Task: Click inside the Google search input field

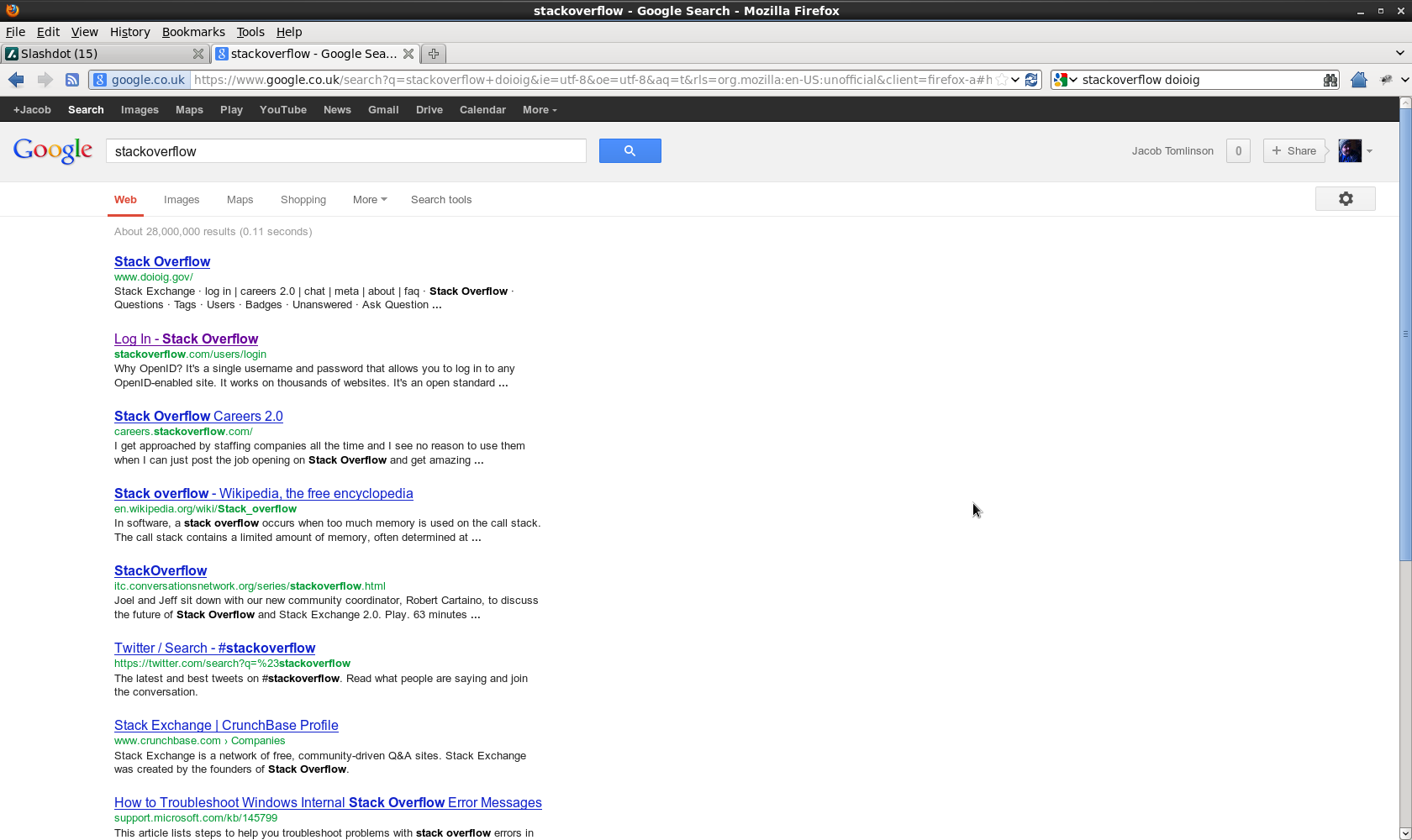Action: click(345, 150)
